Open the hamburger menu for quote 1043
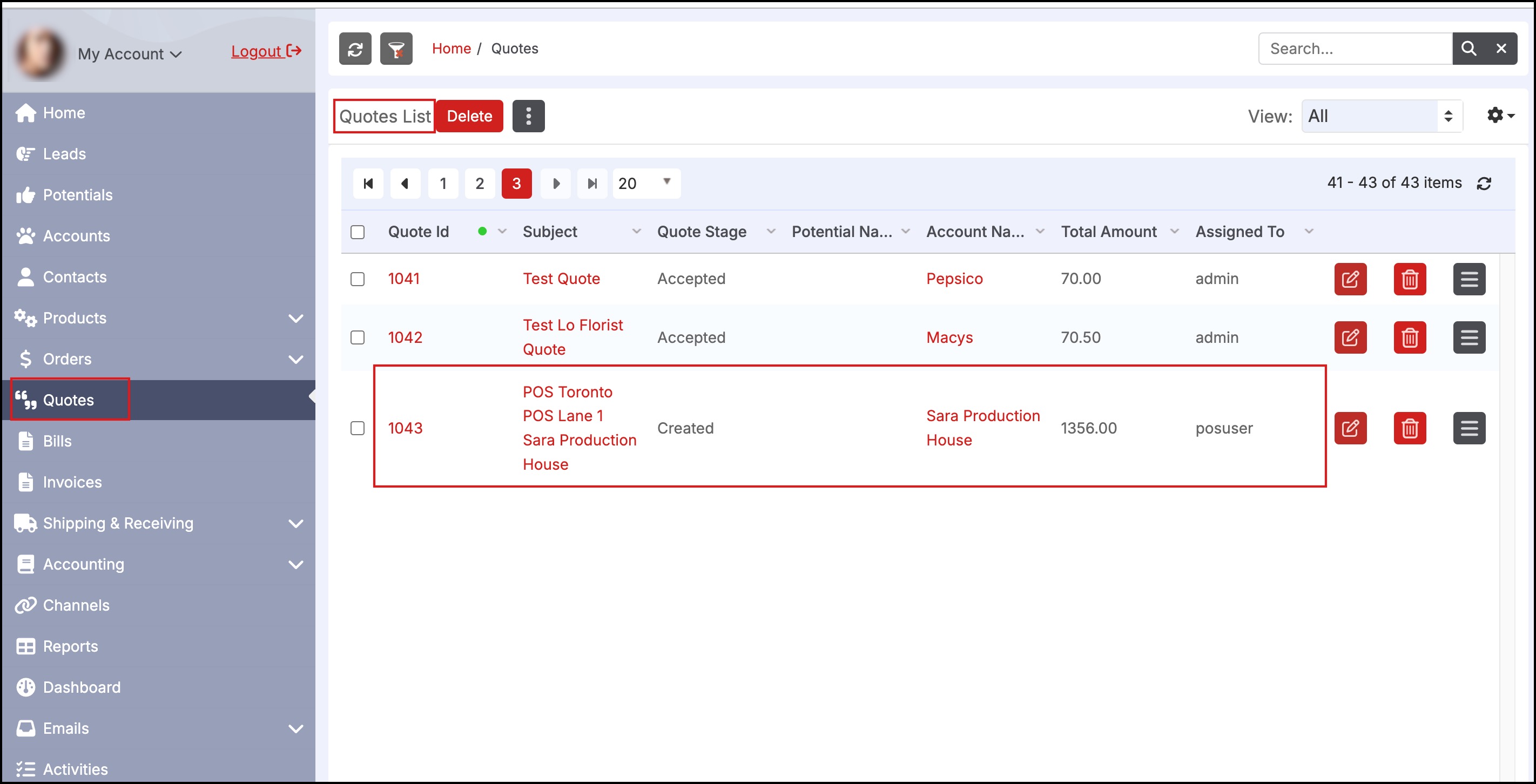This screenshot has width=1536, height=784. tap(1469, 428)
